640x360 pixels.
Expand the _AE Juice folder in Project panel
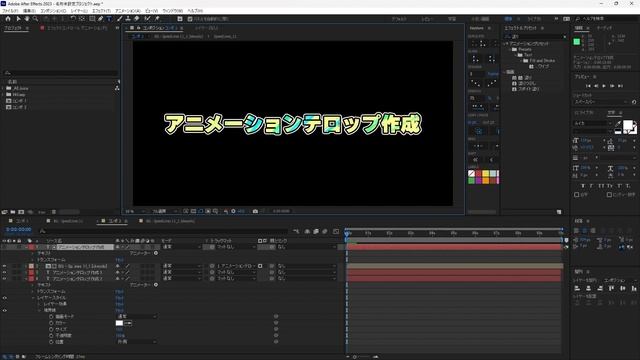3,88
